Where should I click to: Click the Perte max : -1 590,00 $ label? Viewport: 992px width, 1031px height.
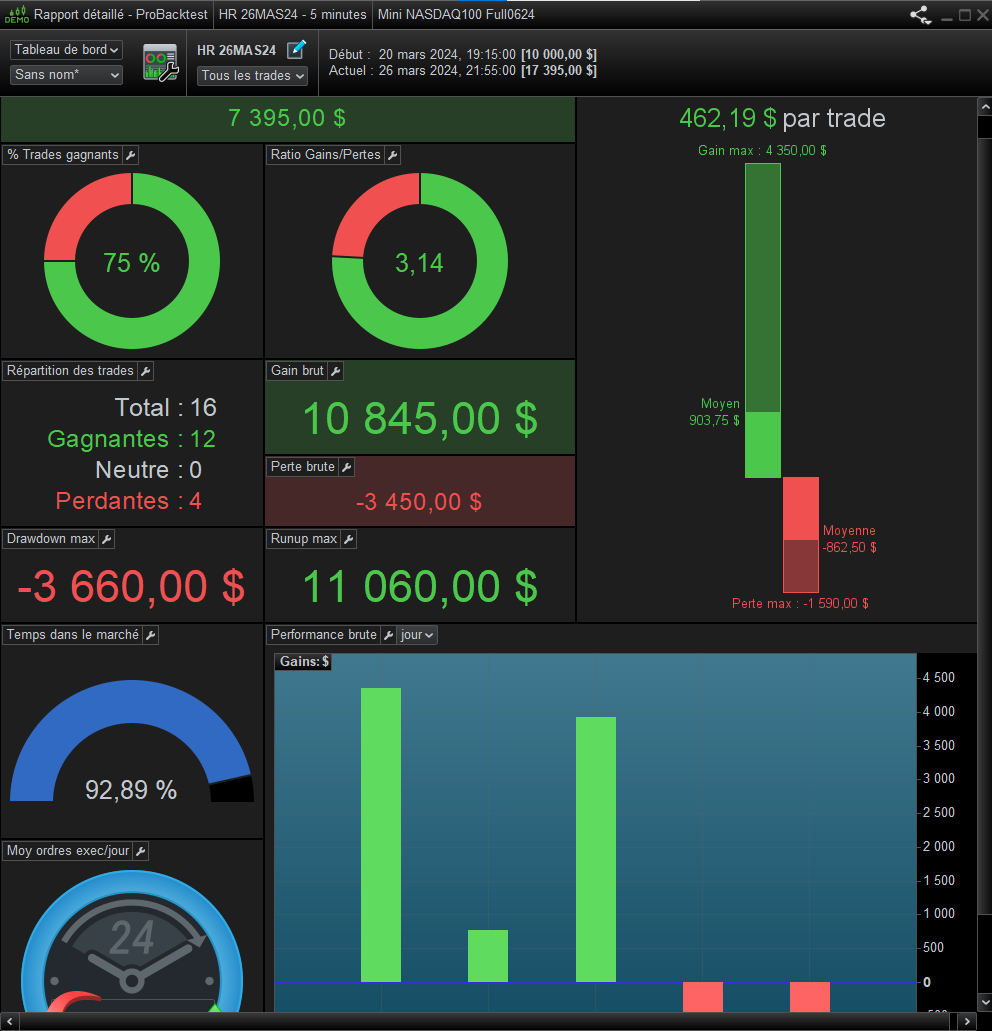801,604
